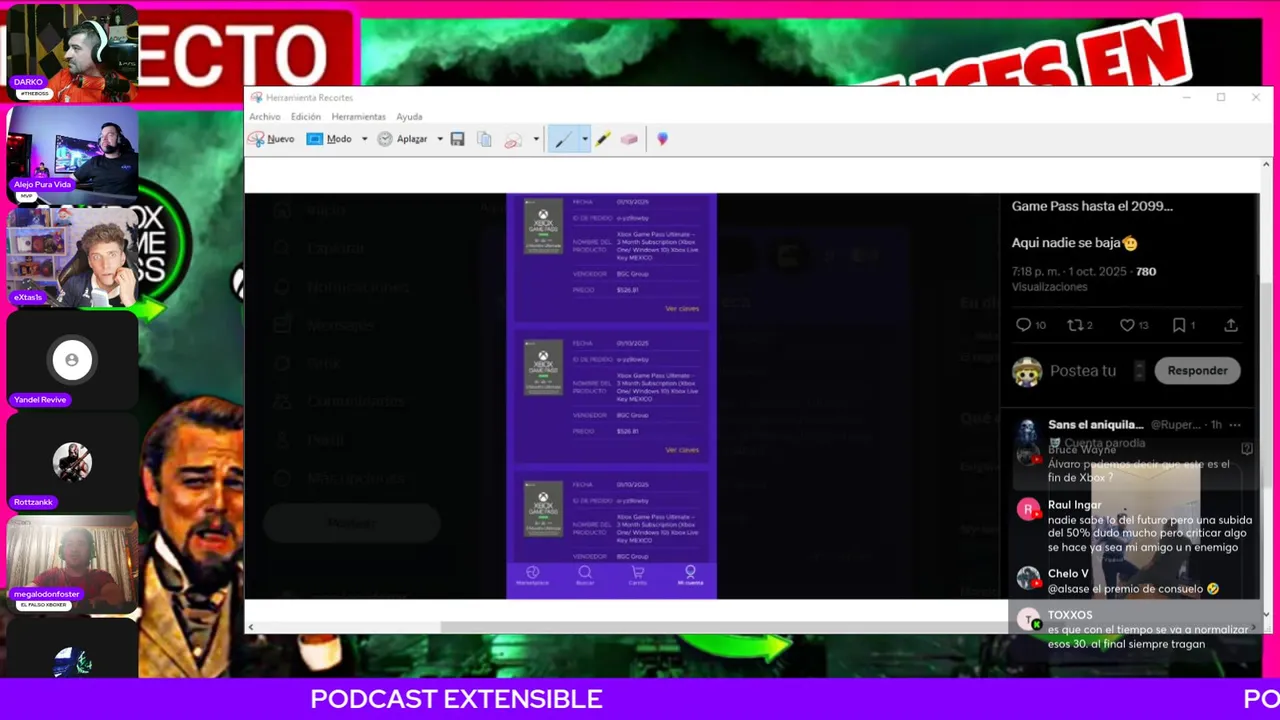Click the eXtasis webcam feed
1280x720 pixels.
[72, 258]
